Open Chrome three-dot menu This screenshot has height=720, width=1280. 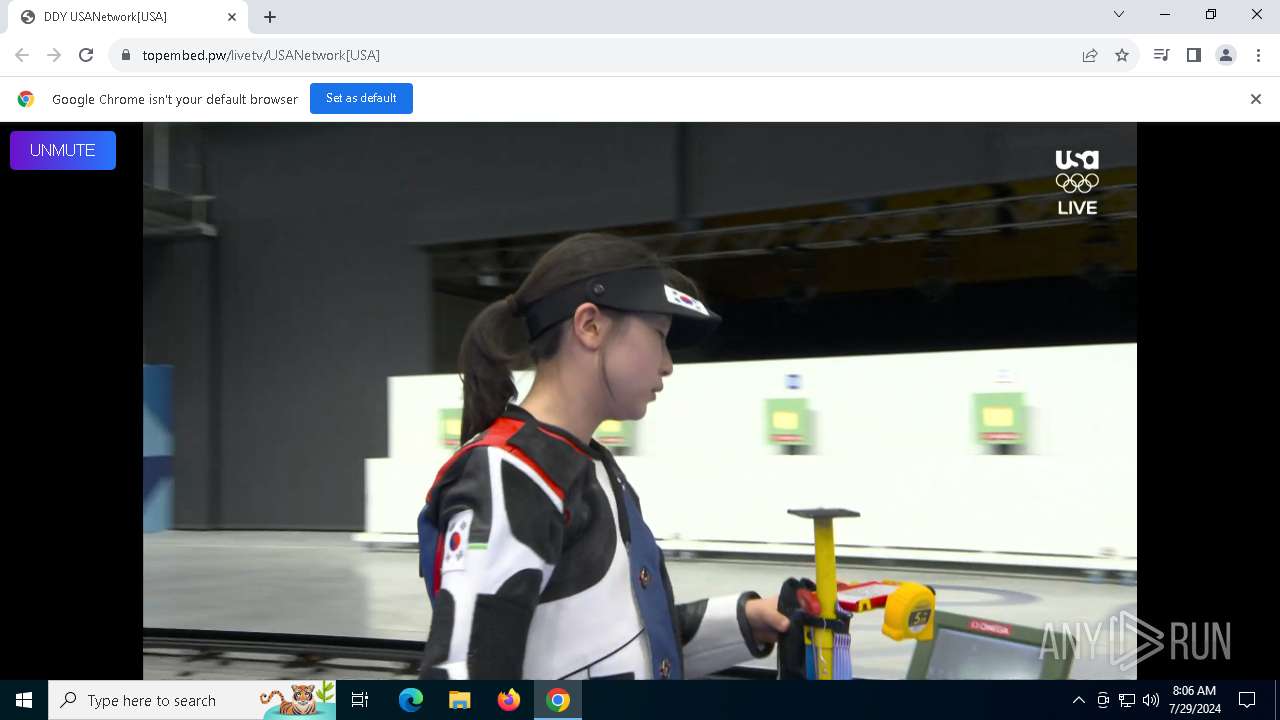tap(1258, 55)
